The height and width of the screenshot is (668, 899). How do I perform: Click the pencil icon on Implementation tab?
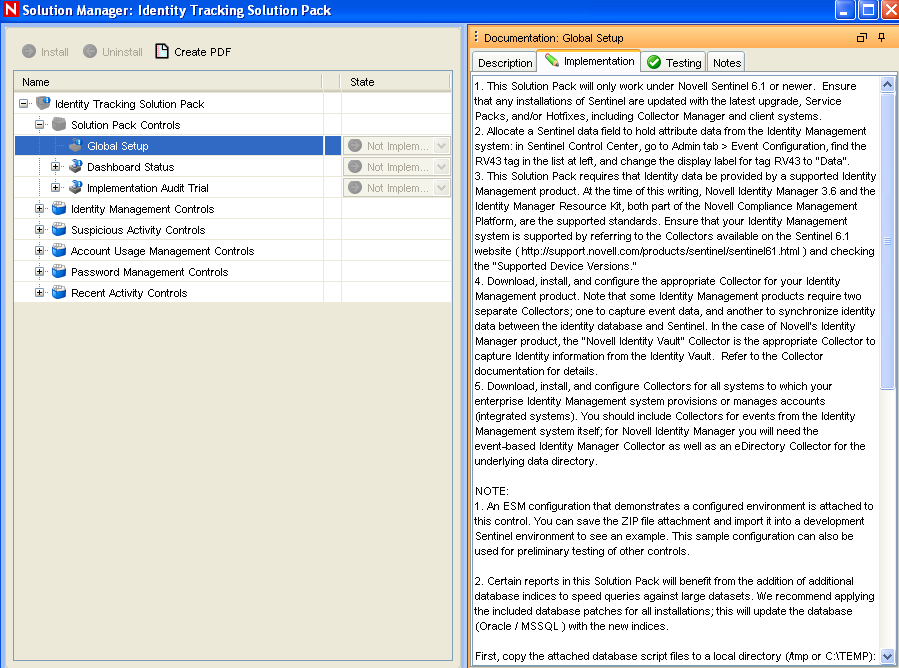tap(552, 61)
